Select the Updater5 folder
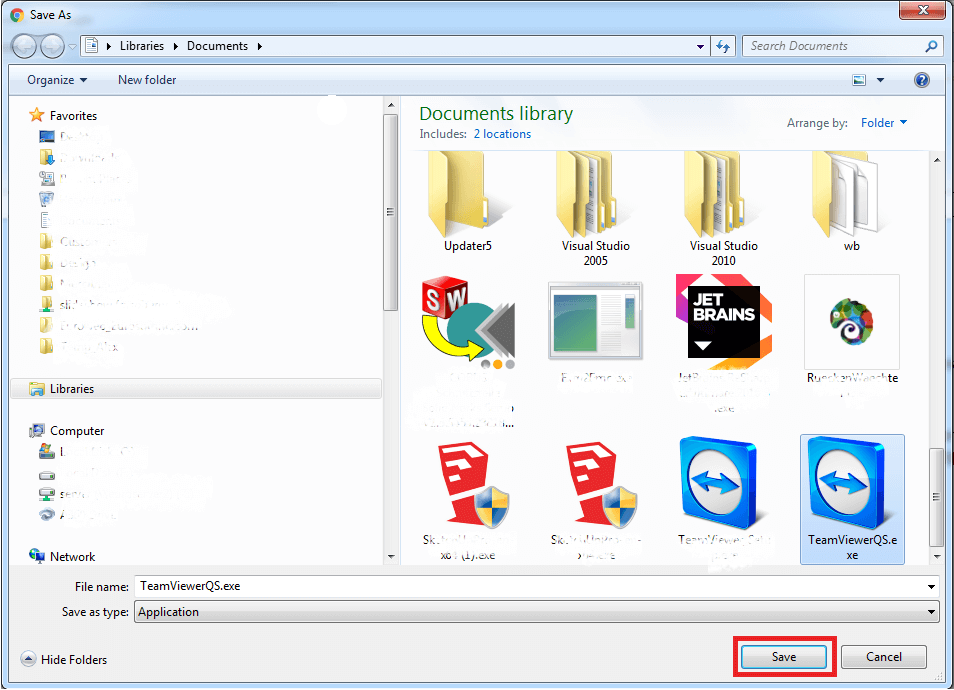This screenshot has width=954, height=690. [x=467, y=202]
